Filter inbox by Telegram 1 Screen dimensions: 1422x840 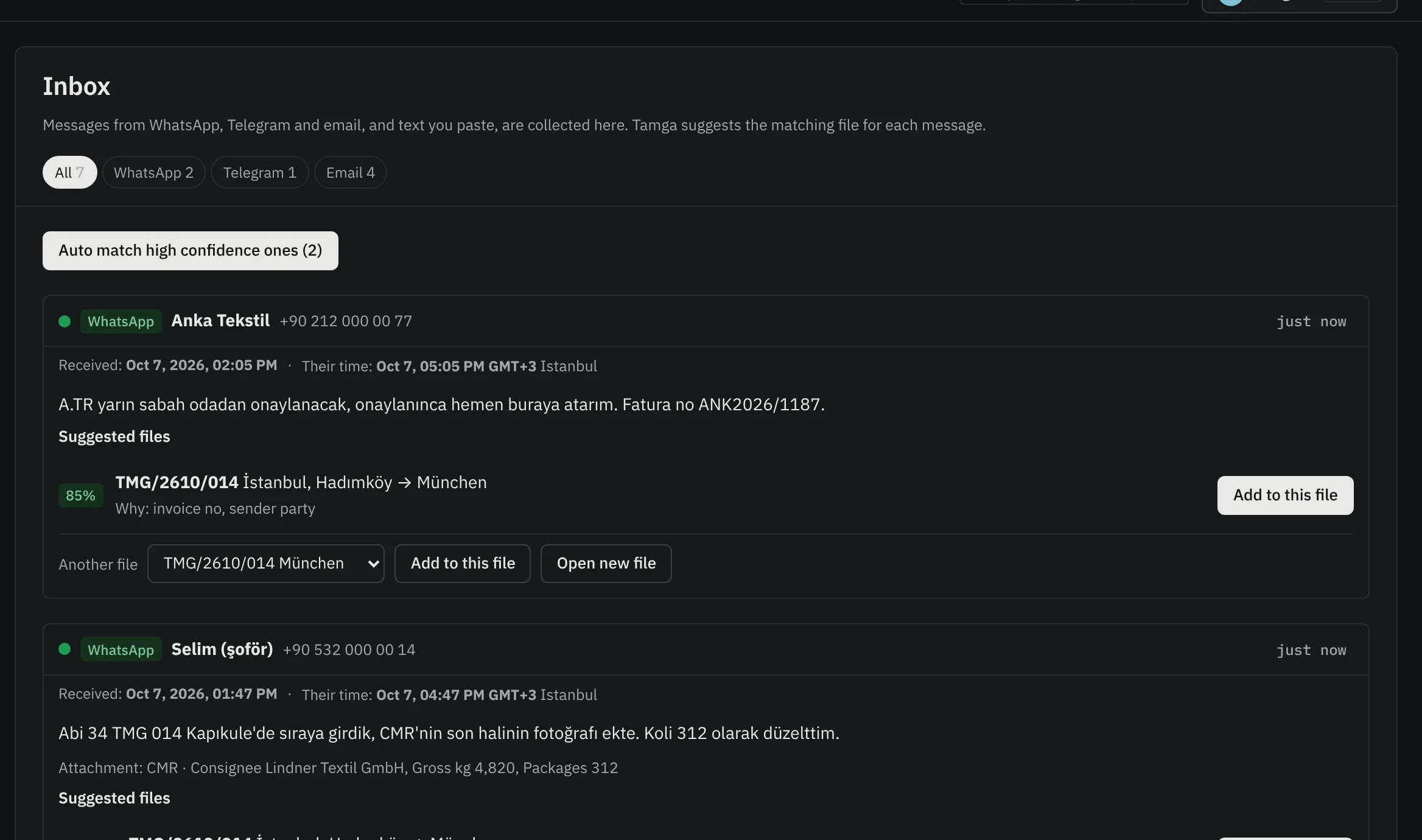259,172
